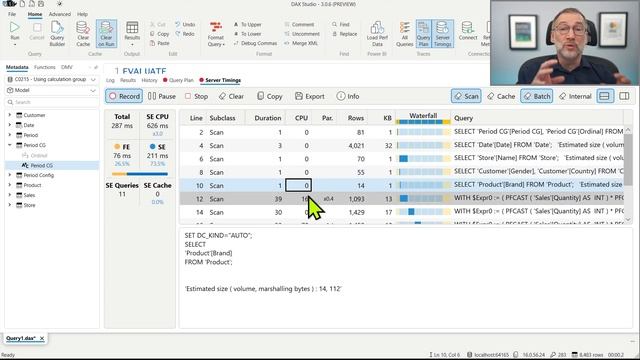Click Debug Commas

pos(256,43)
